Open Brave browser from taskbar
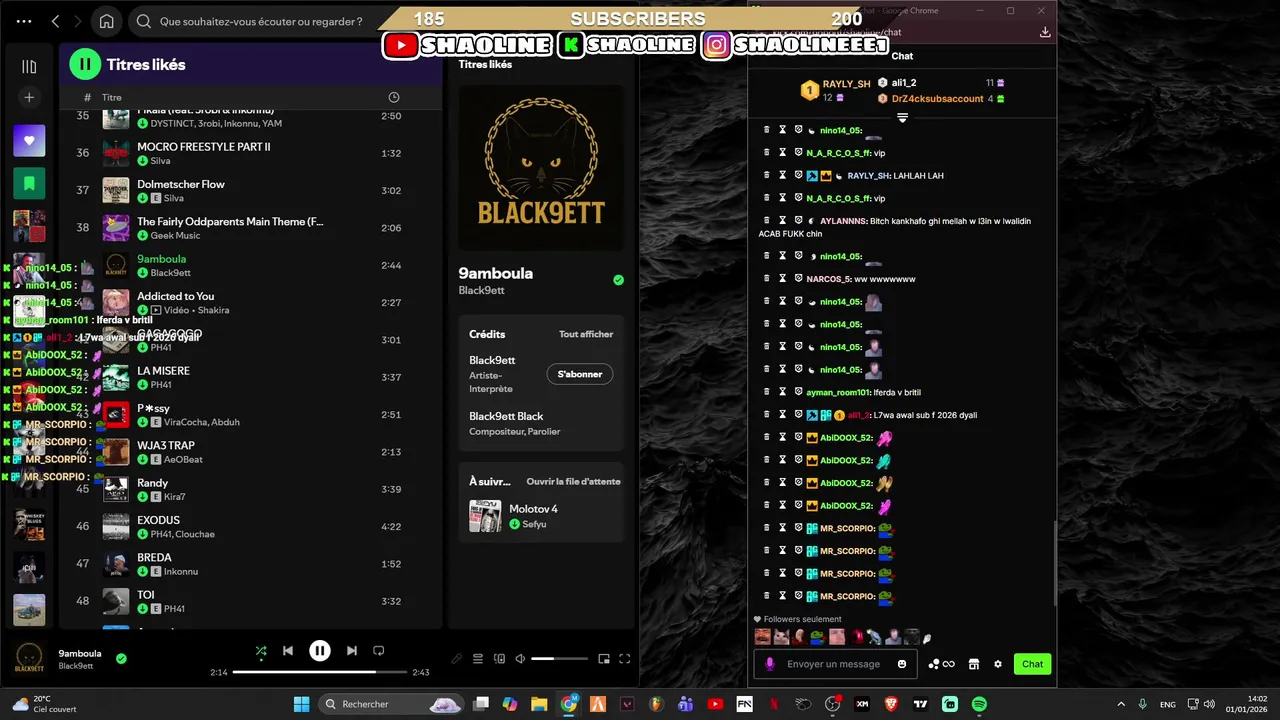This screenshot has width=1280, height=720. [x=891, y=704]
